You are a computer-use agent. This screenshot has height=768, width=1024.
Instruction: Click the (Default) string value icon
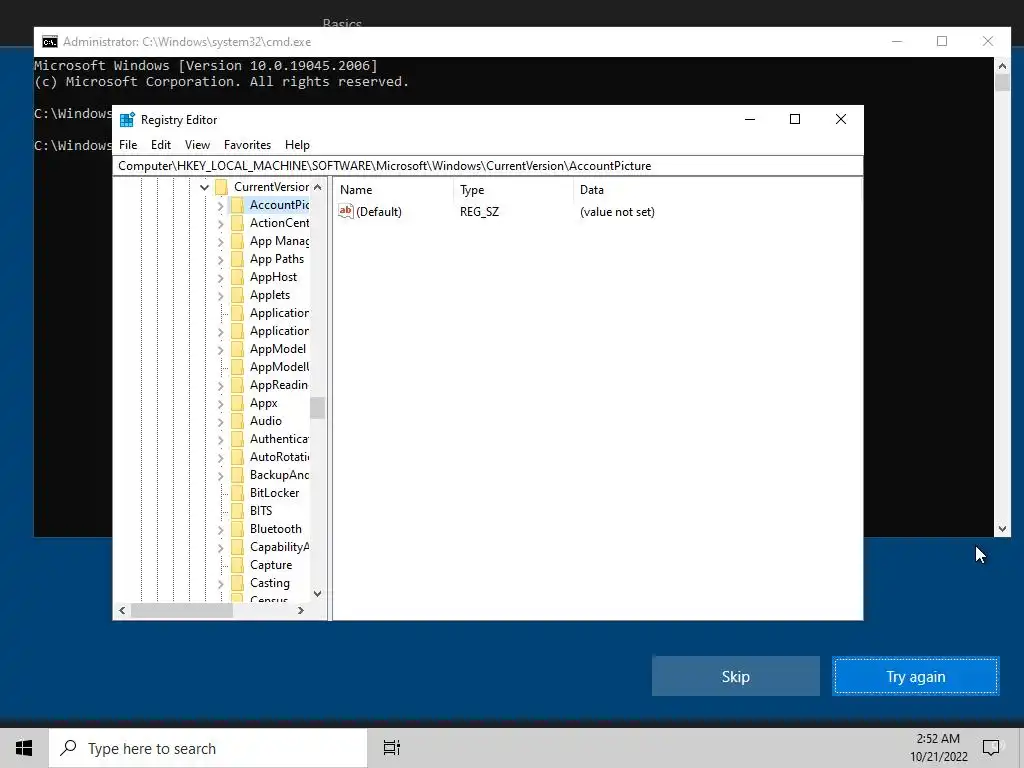[345, 211]
